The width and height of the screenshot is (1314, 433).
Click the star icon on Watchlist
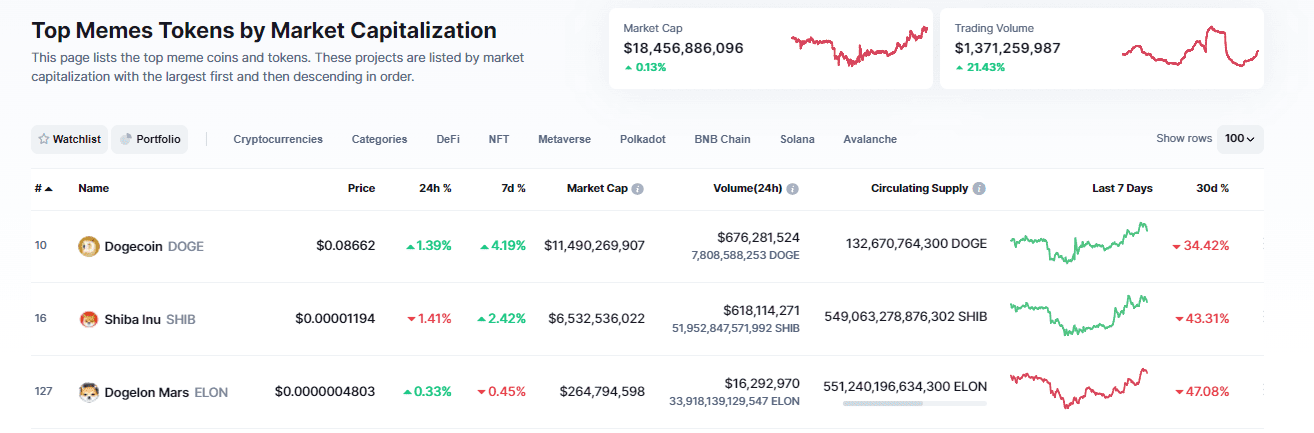[43, 139]
